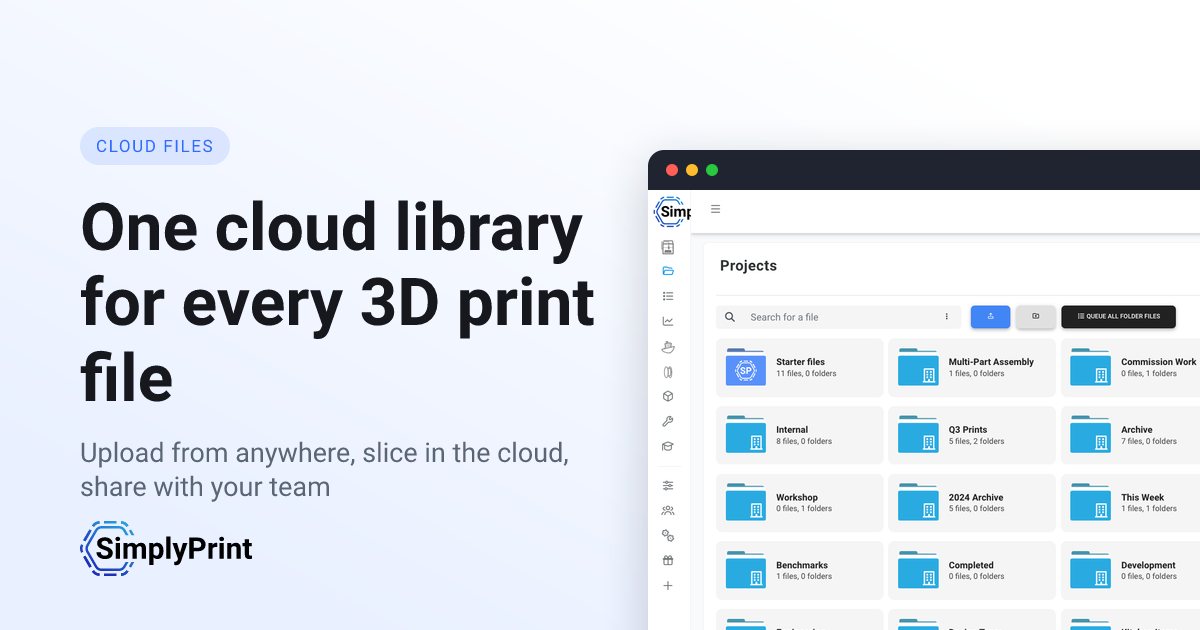This screenshot has width=1200, height=630.
Task: Click the magnifier icon in the search bar
Action: (730, 317)
